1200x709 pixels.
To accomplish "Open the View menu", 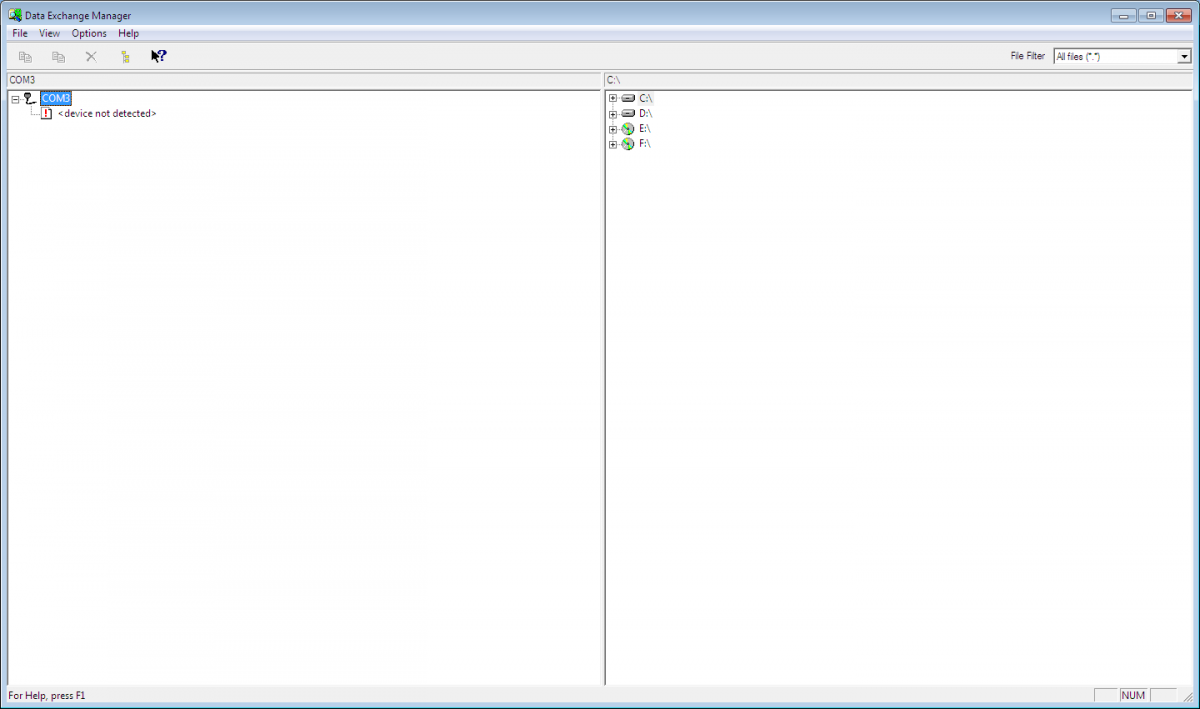I will [x=50, y=33].
